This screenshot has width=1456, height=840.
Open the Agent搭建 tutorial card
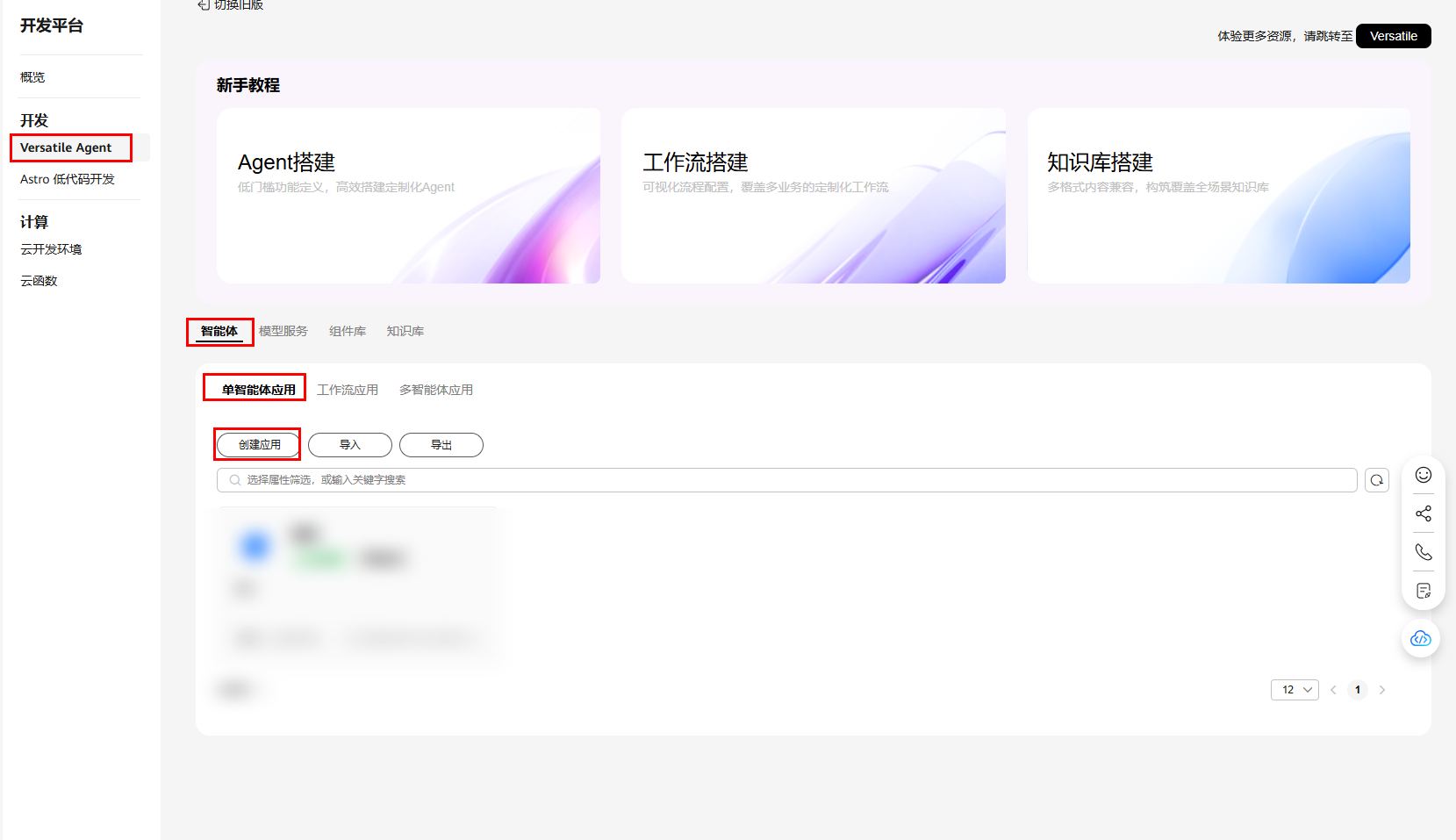(408, 196)
